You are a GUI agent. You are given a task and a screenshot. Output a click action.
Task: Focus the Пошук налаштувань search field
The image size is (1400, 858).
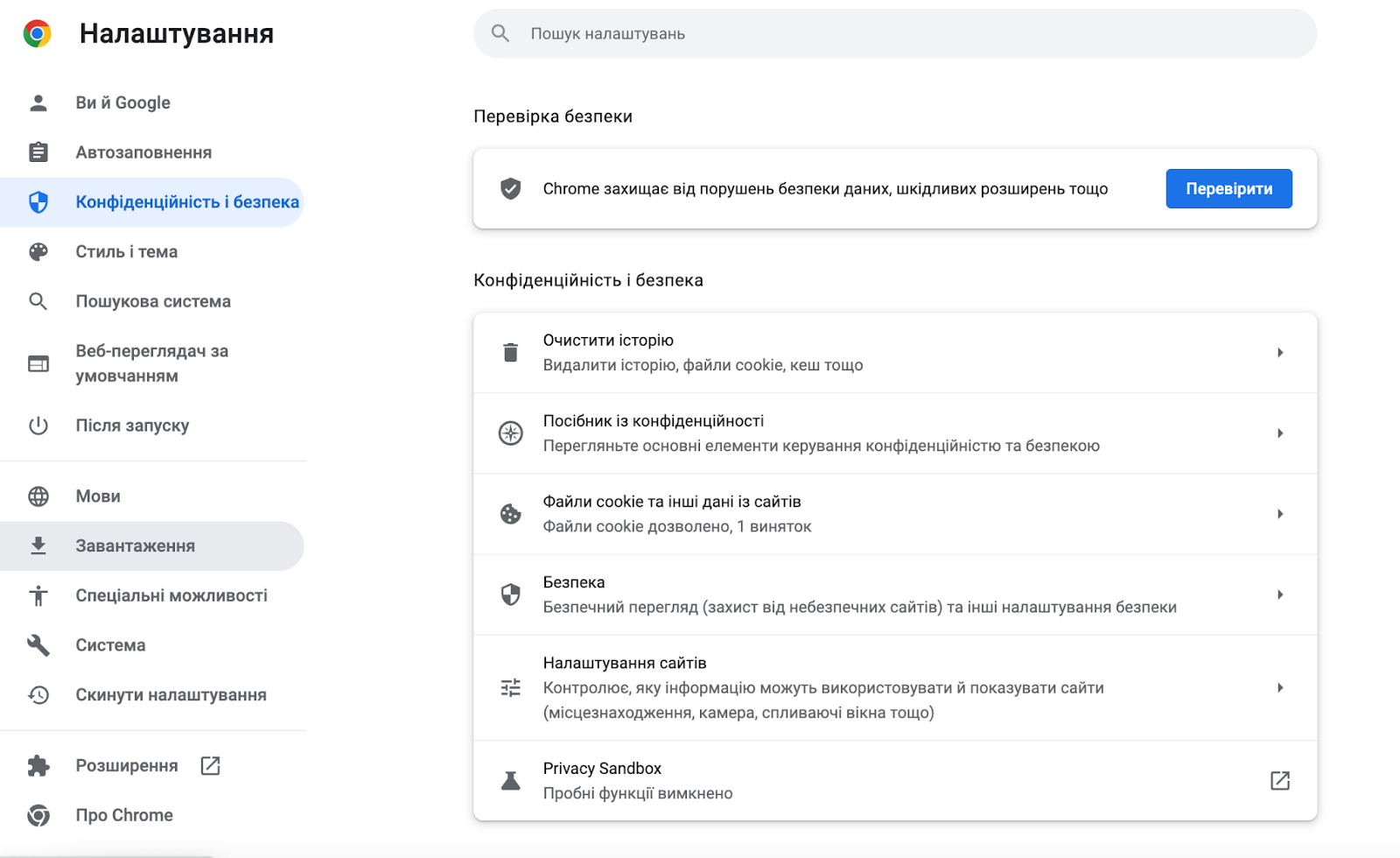pos(895,33)
